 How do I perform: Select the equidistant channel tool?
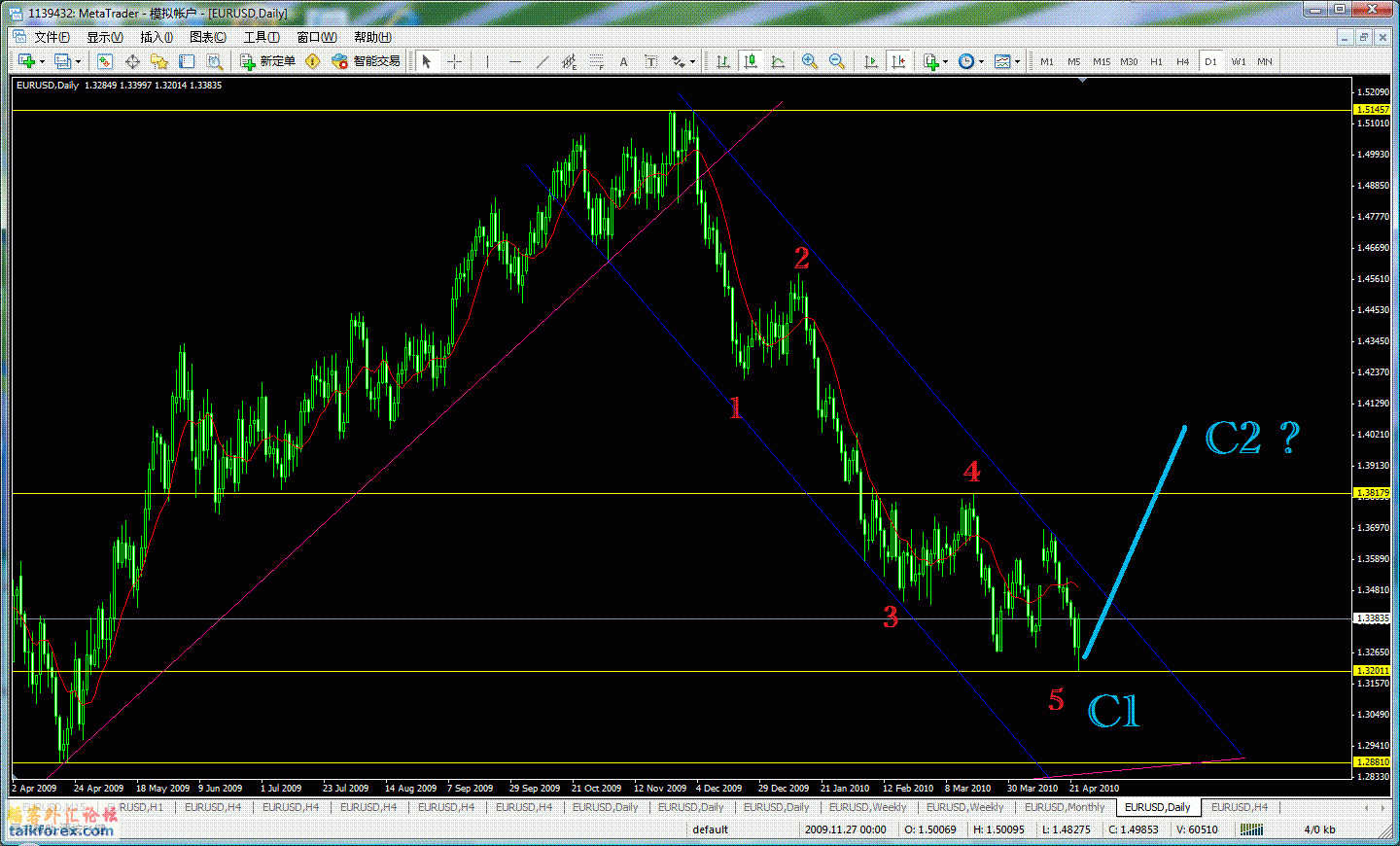(570, 61)
